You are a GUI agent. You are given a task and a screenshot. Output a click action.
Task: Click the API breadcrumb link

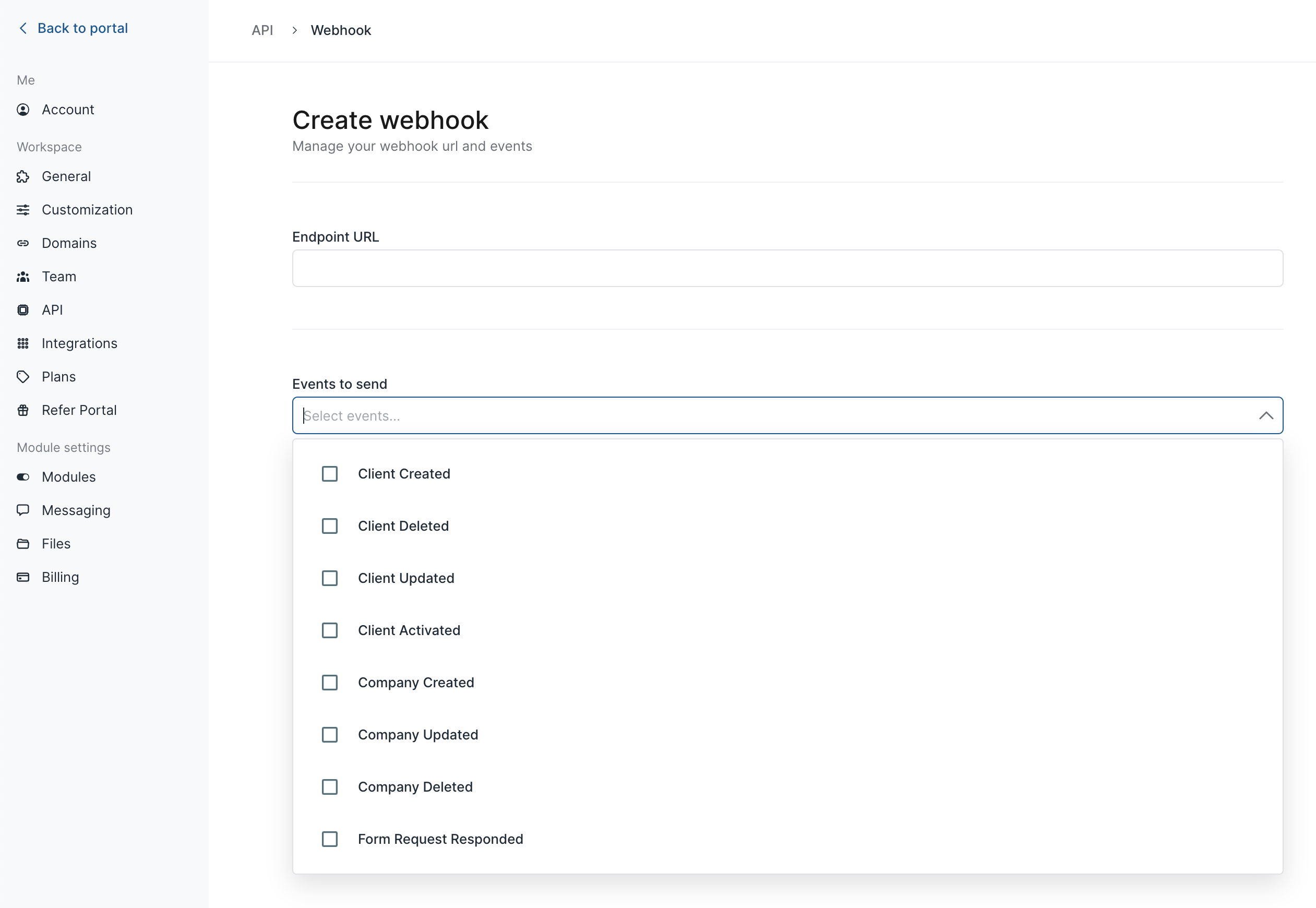pyautogui.click(x=262, y=31)
